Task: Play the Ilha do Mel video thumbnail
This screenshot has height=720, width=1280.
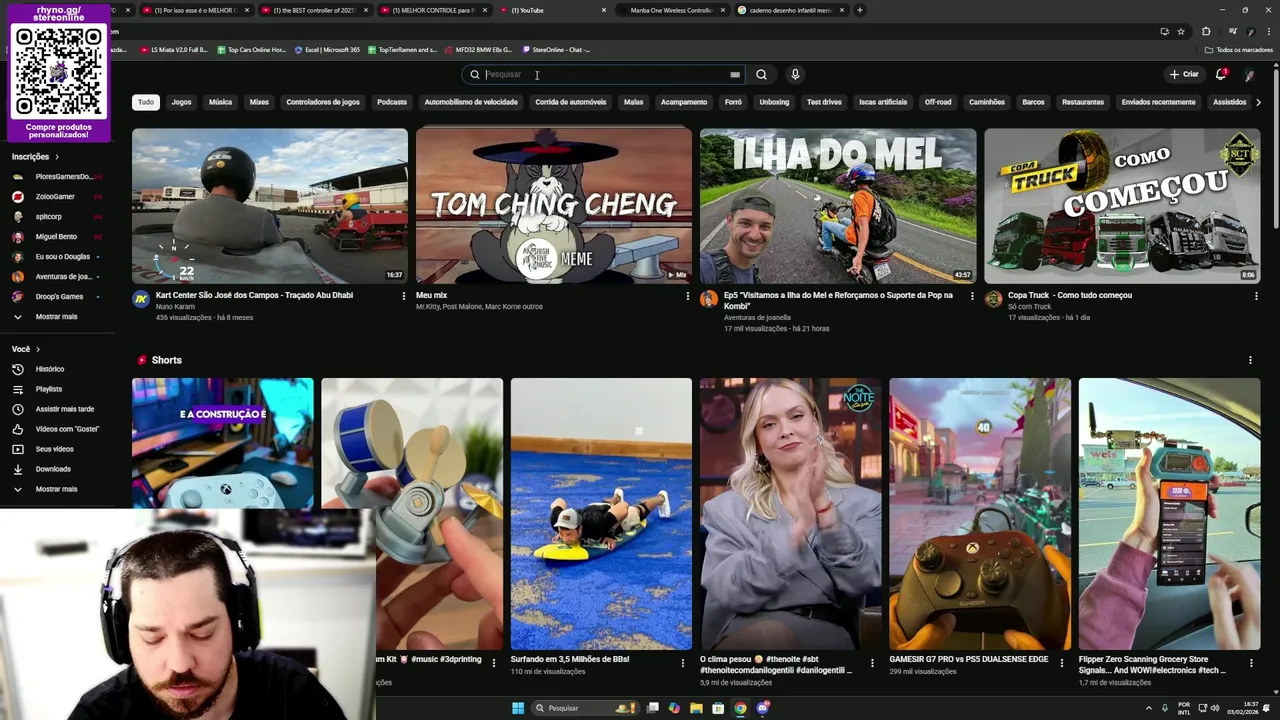Action: 838,206
